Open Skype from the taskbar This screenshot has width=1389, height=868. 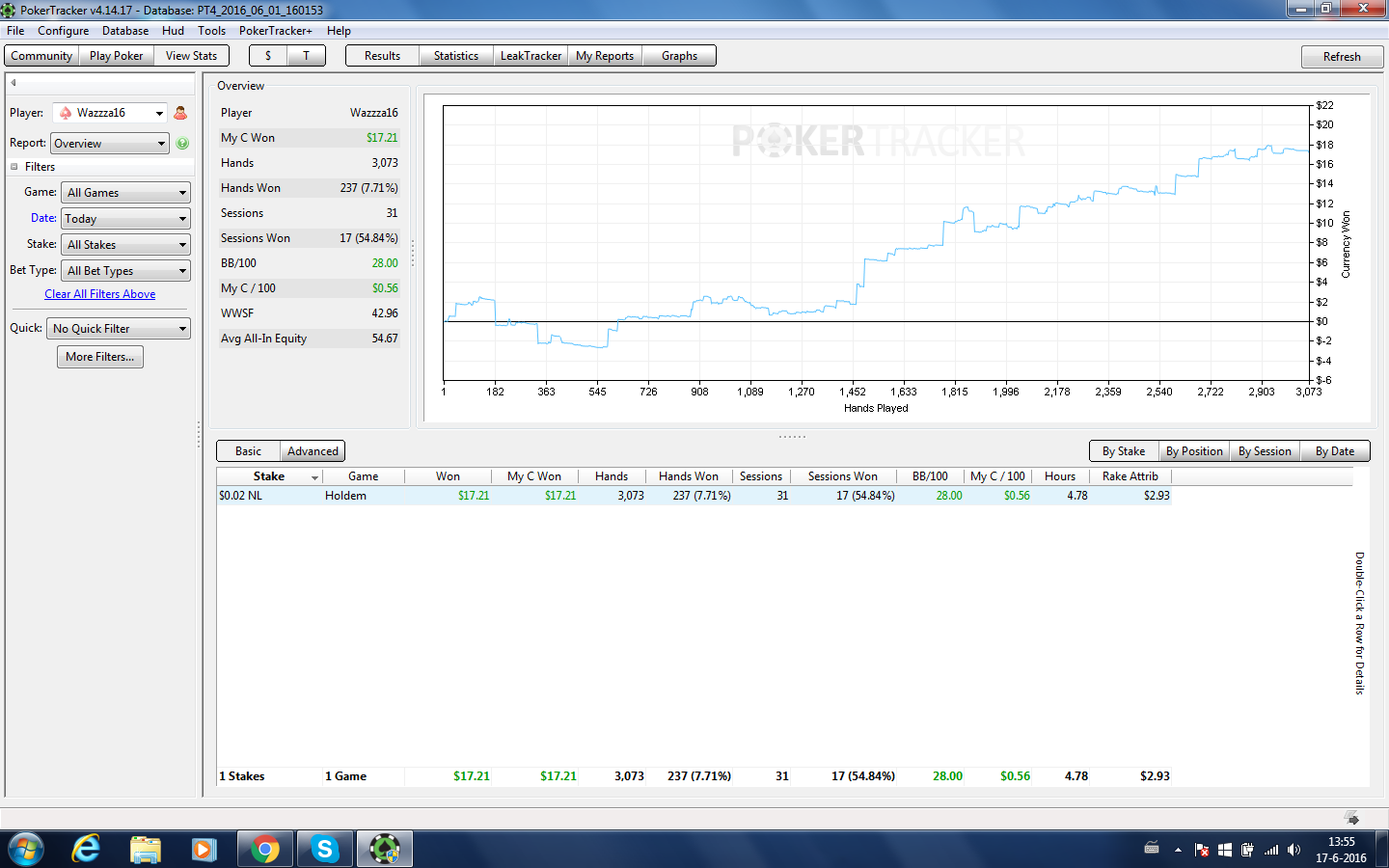[324, 849]
